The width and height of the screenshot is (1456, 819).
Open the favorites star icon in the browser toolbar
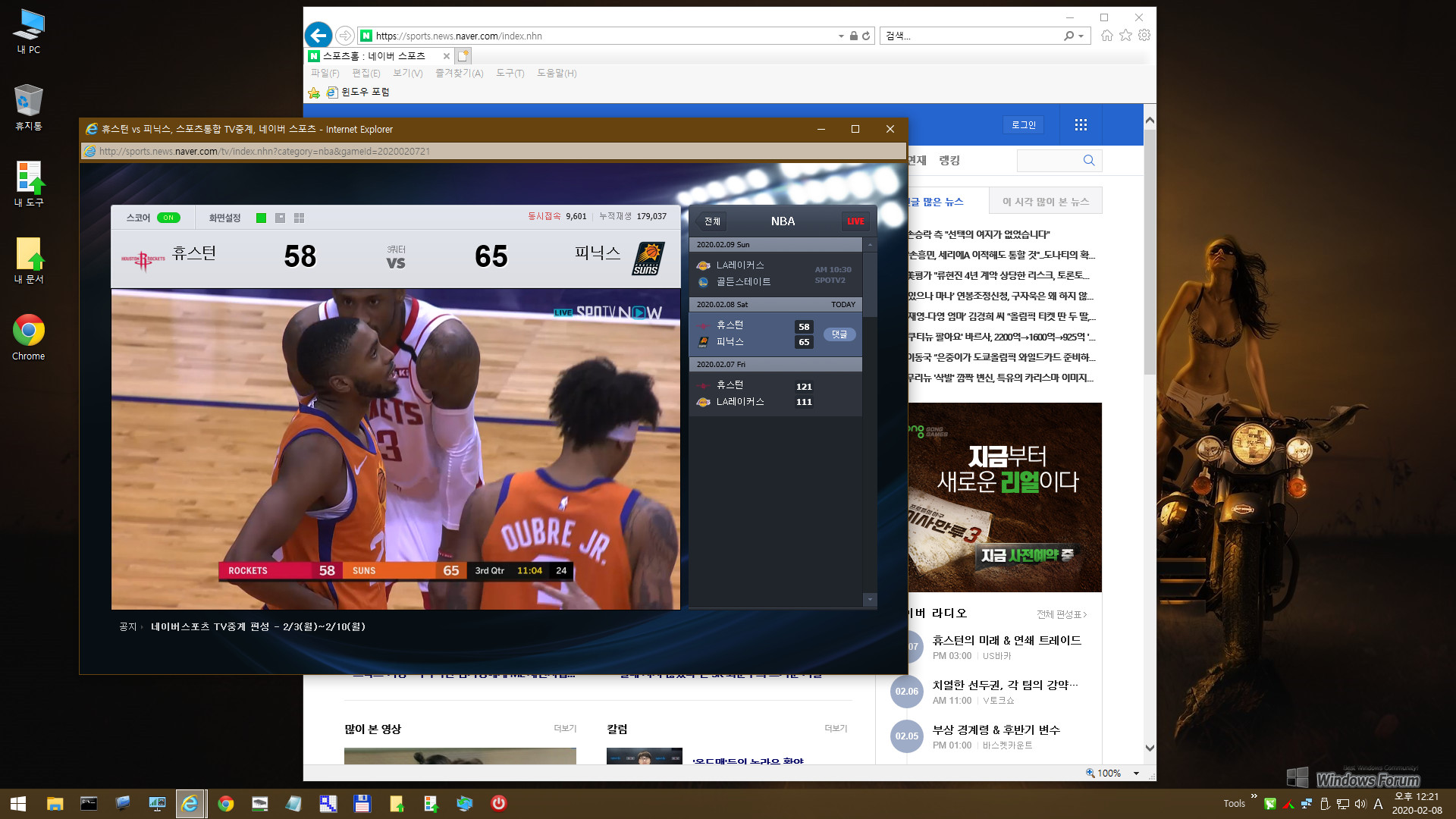pos(1126,35)
